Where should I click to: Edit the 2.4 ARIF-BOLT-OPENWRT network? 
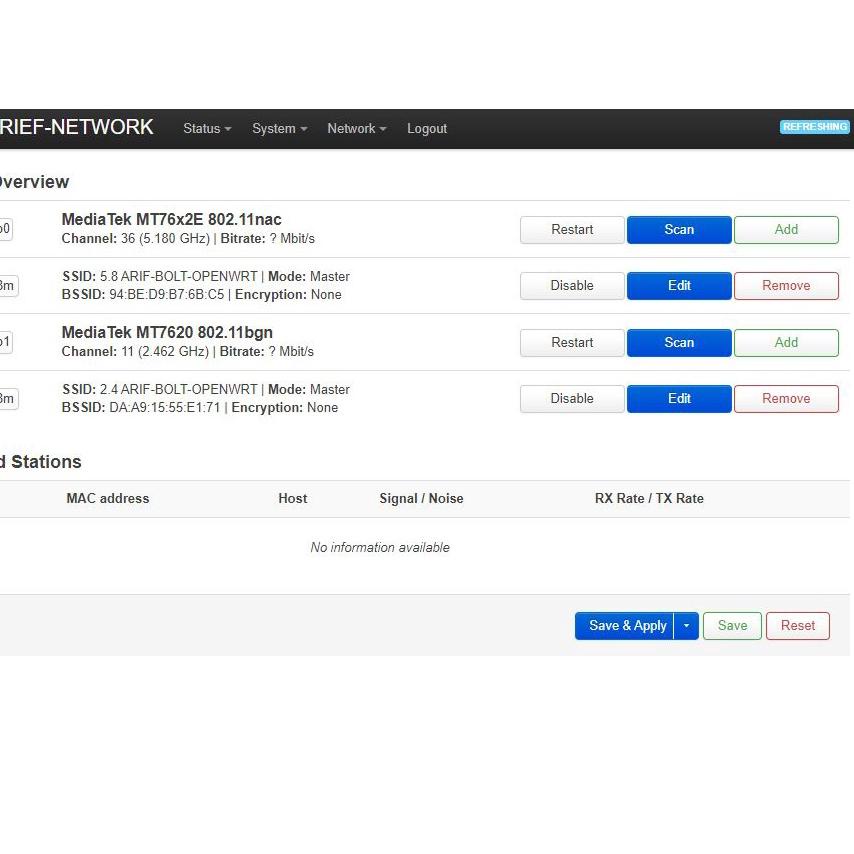pyautogui.click(x=679, y=398)
